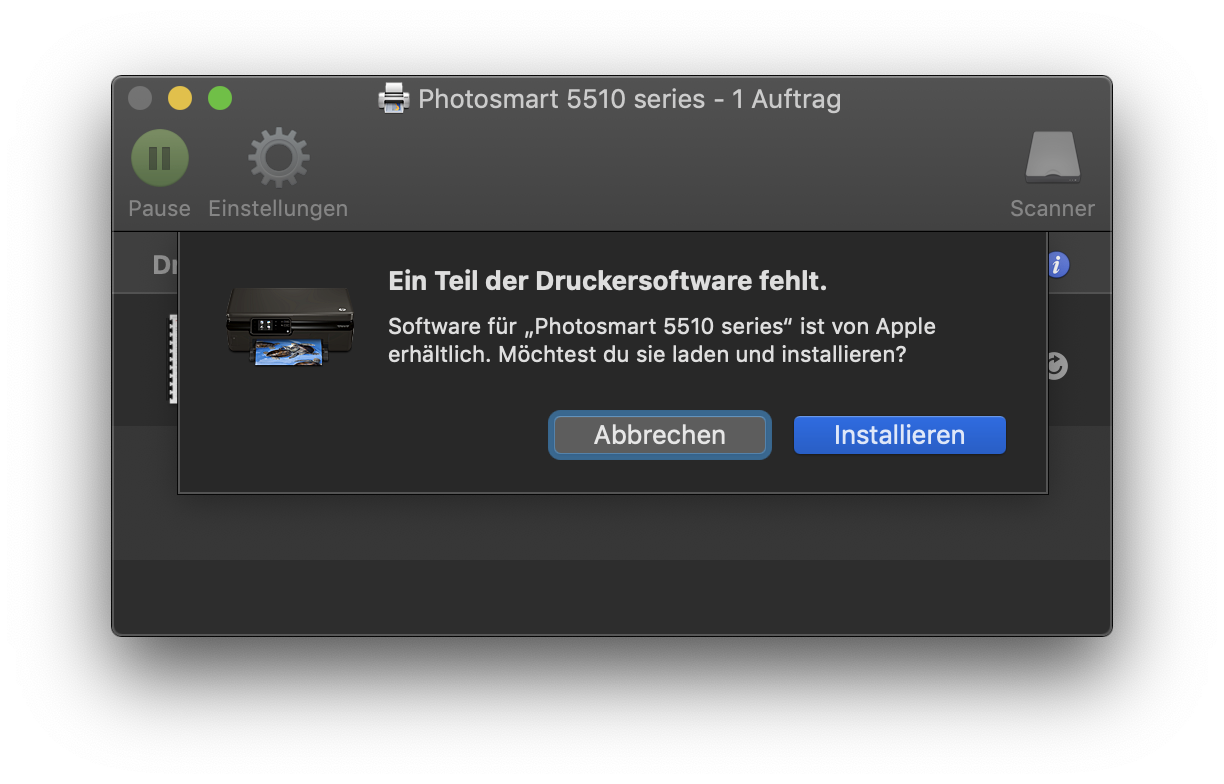Screen dimensions: 1224x784
Task: Click the greyed-out close window button
Action: click(140, 98)
